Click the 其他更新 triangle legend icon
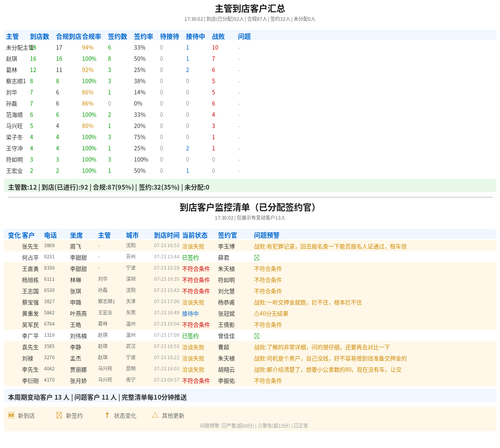 [155, 415]
